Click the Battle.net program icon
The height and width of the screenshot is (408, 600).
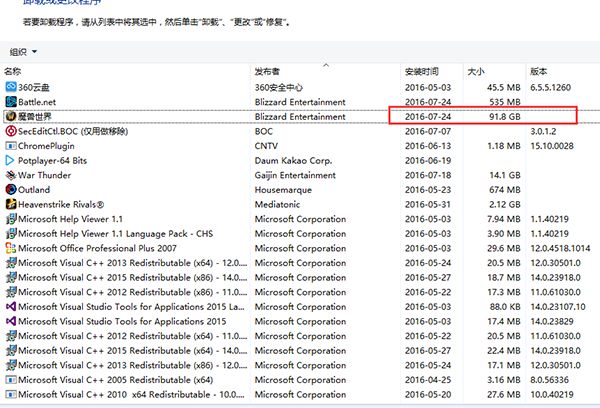point(11,102)
